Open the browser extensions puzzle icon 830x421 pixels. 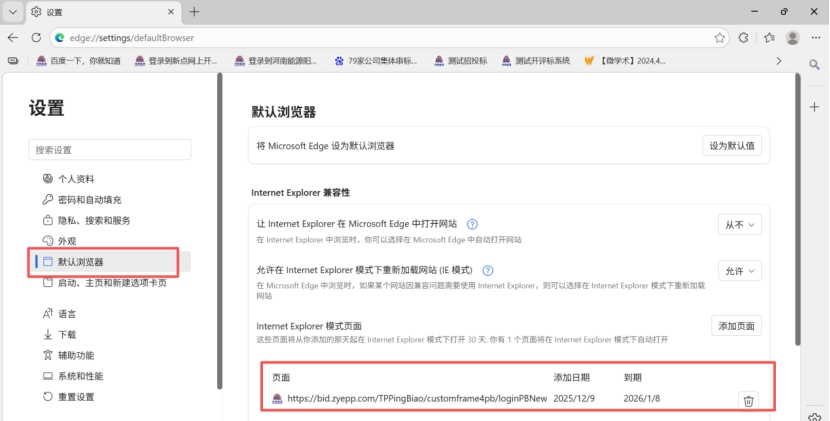(x=744, y=38)
